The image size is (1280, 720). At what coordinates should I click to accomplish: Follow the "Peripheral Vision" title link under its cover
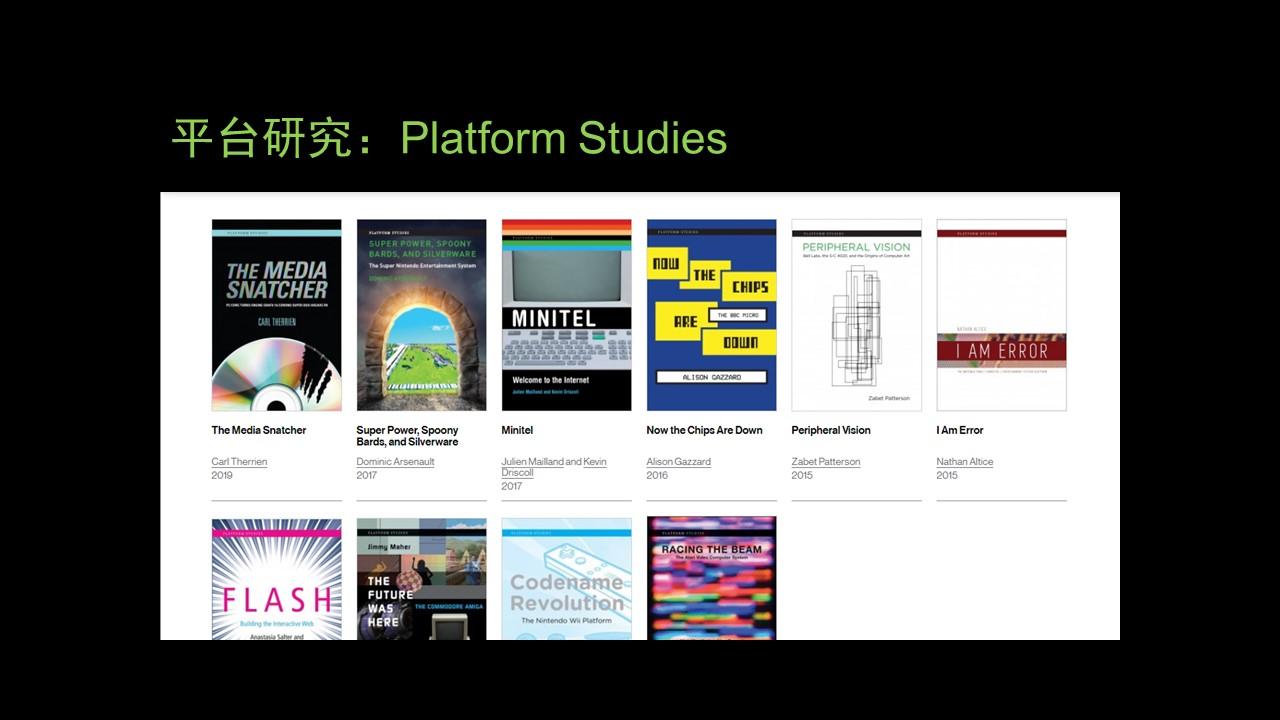(x=831, y=430)
